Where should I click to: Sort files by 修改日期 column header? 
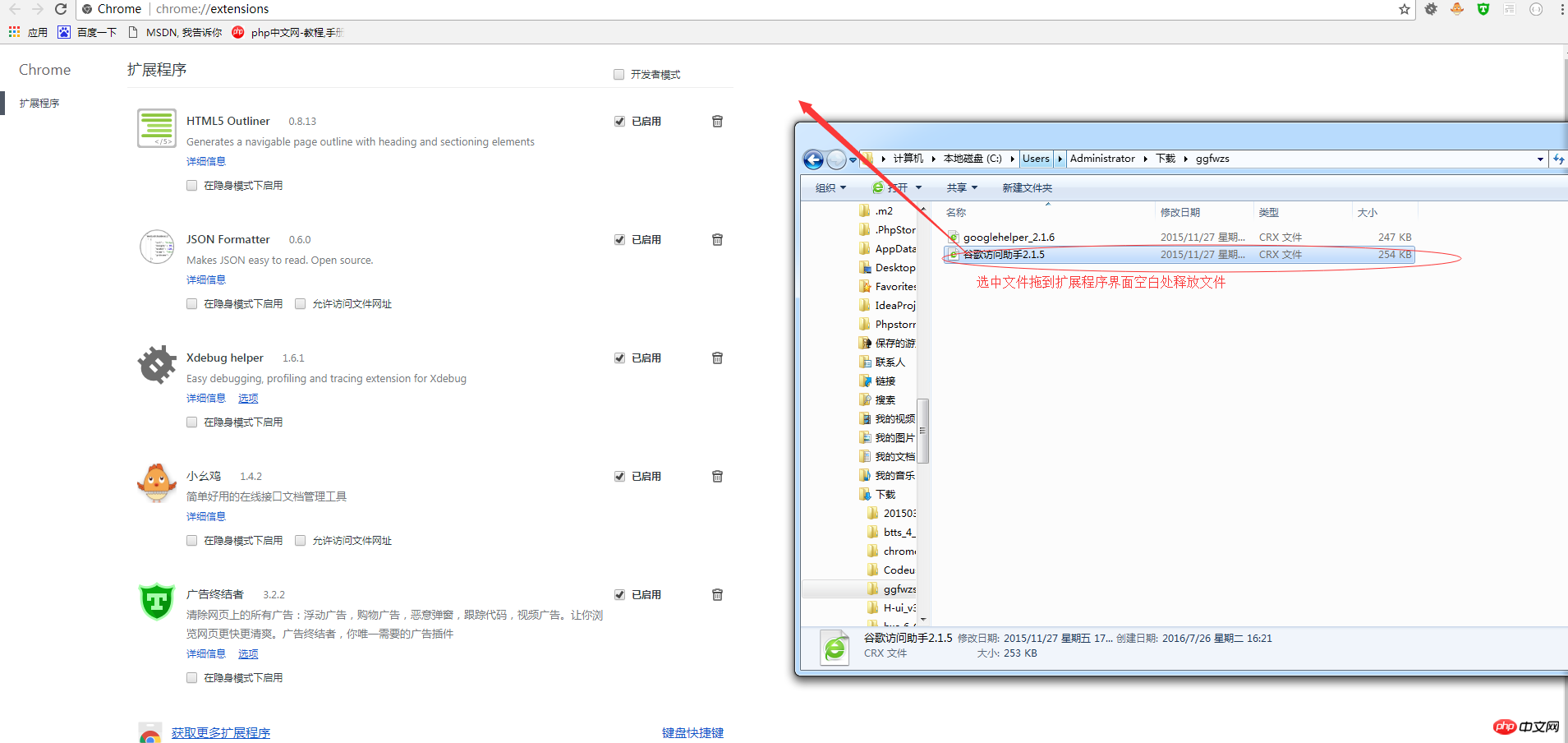(1180, 213)
